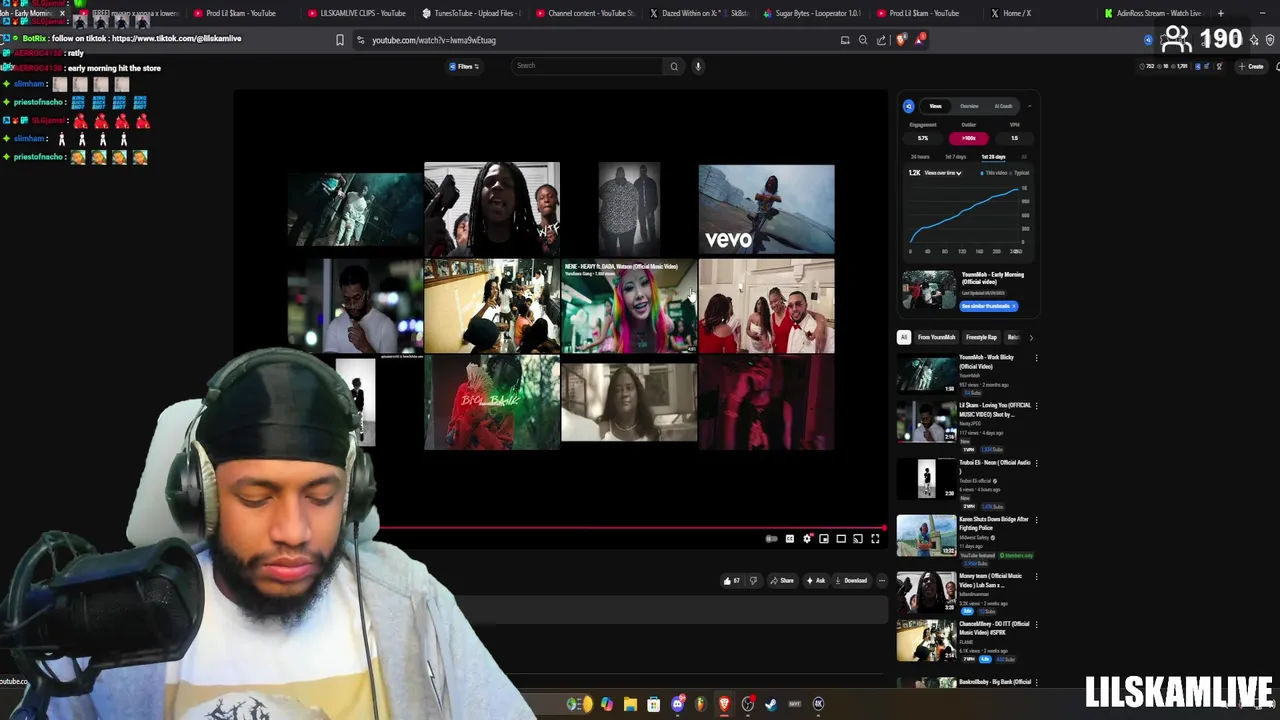Open the Views over time dropdown

point(943,173)
